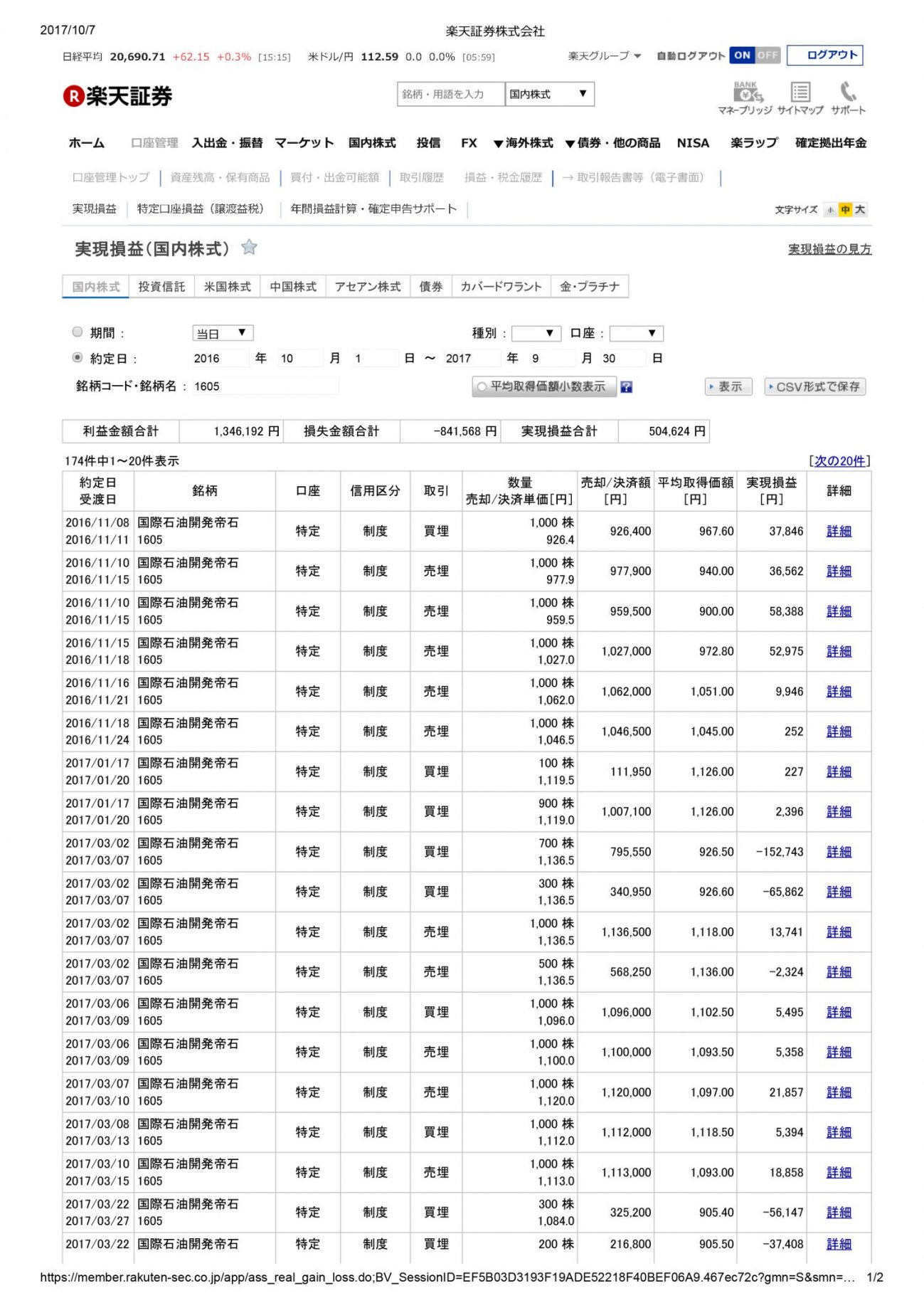Click the 504,624 円 total value
Screen dimensions: 924x1308
tap(677, 431)
